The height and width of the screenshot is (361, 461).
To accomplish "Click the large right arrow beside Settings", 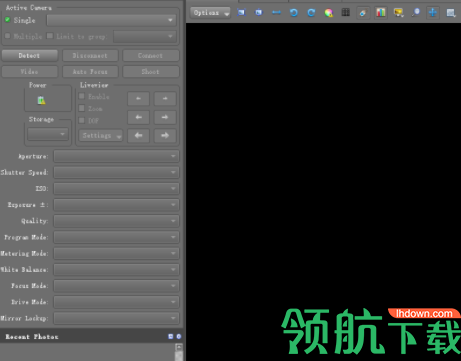I will 165,136.
